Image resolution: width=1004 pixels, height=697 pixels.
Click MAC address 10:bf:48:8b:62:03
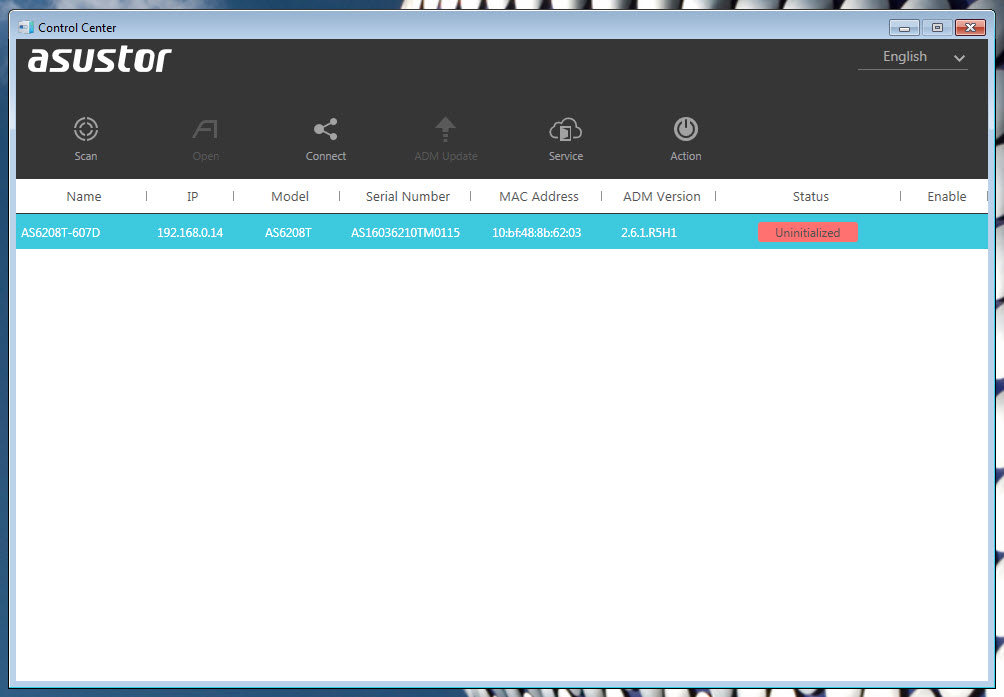tap(537, 232)
